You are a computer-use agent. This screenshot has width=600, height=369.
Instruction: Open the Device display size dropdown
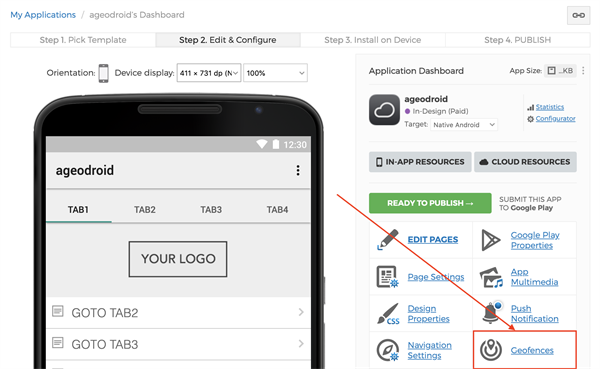click(x=209, y=73)
